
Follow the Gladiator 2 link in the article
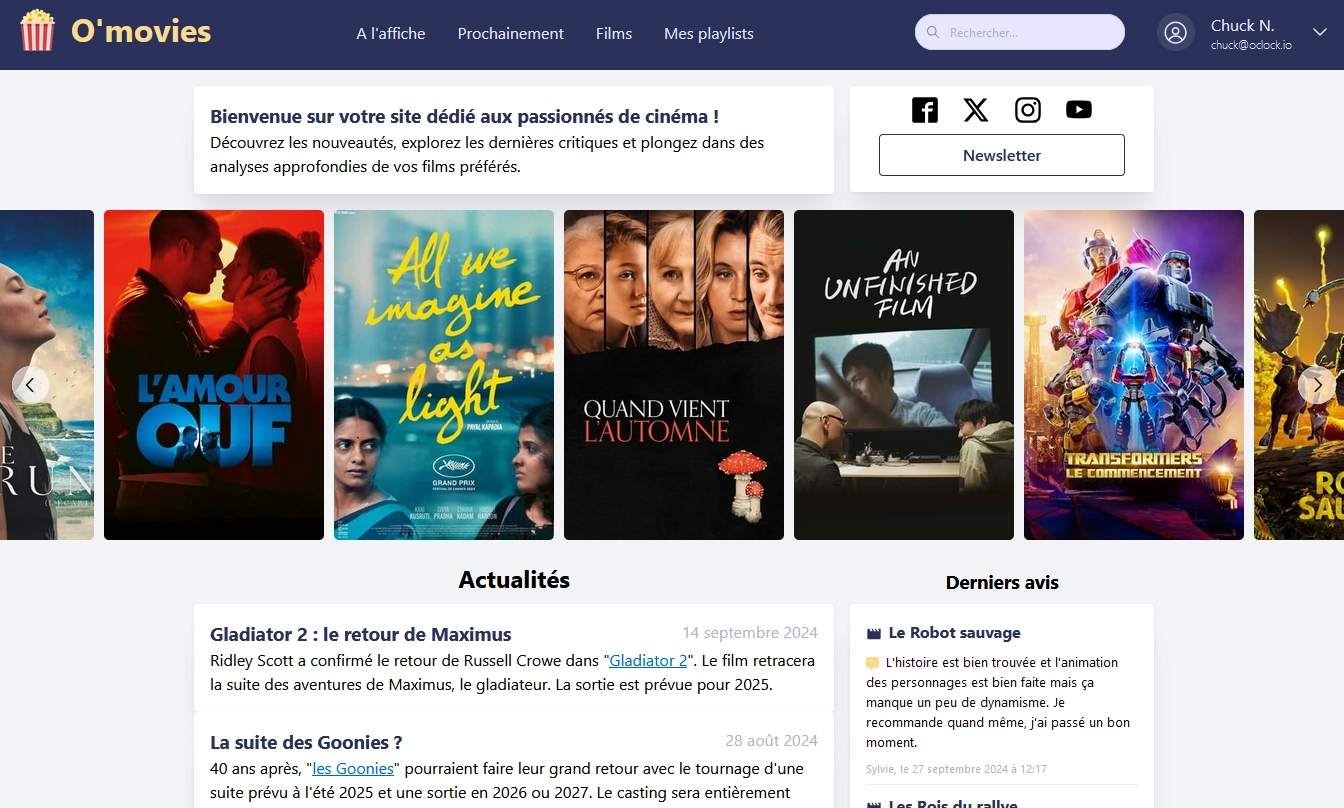[x=649, y=661]
